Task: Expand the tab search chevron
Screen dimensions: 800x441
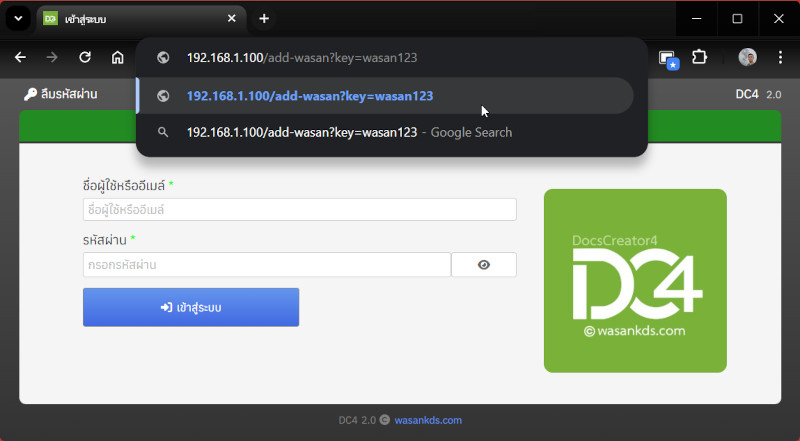Action: coord(18,18)
